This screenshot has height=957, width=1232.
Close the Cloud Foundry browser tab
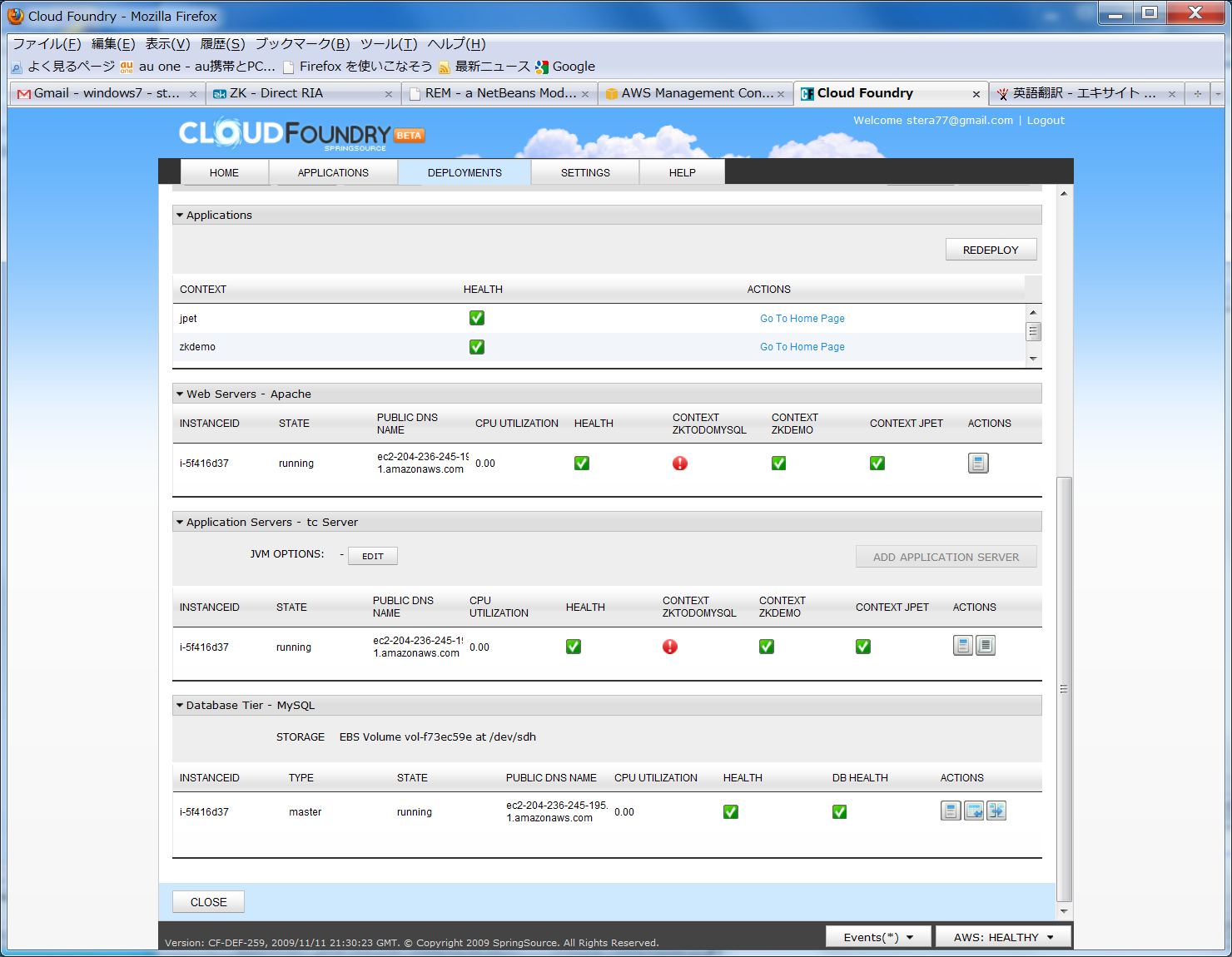click(x=976, y=94)
